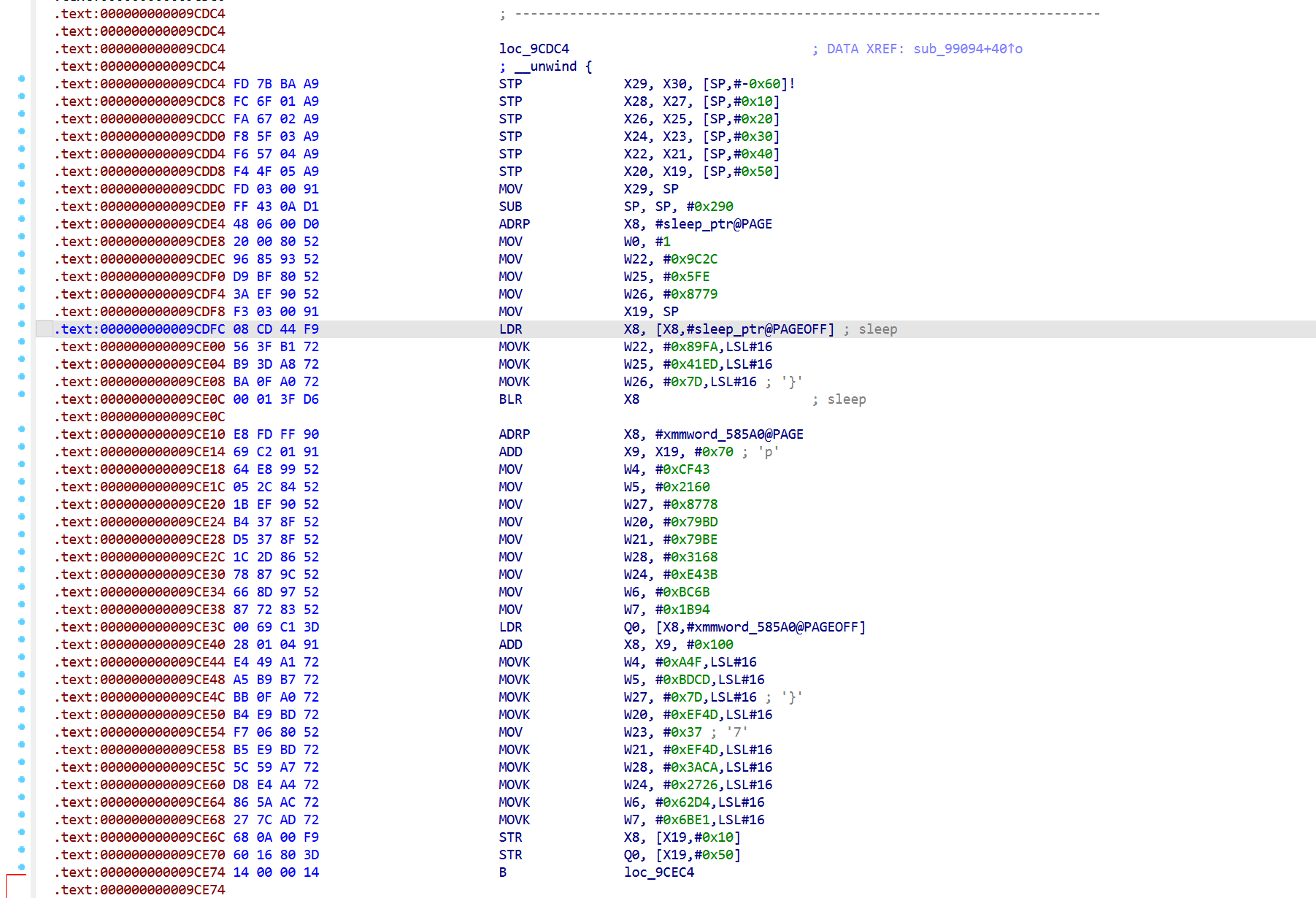Set breakpoint dot at 9CE14 ADD X9 line
The height and width of the screenshot is (898, 1316).
tap(21, 446)
